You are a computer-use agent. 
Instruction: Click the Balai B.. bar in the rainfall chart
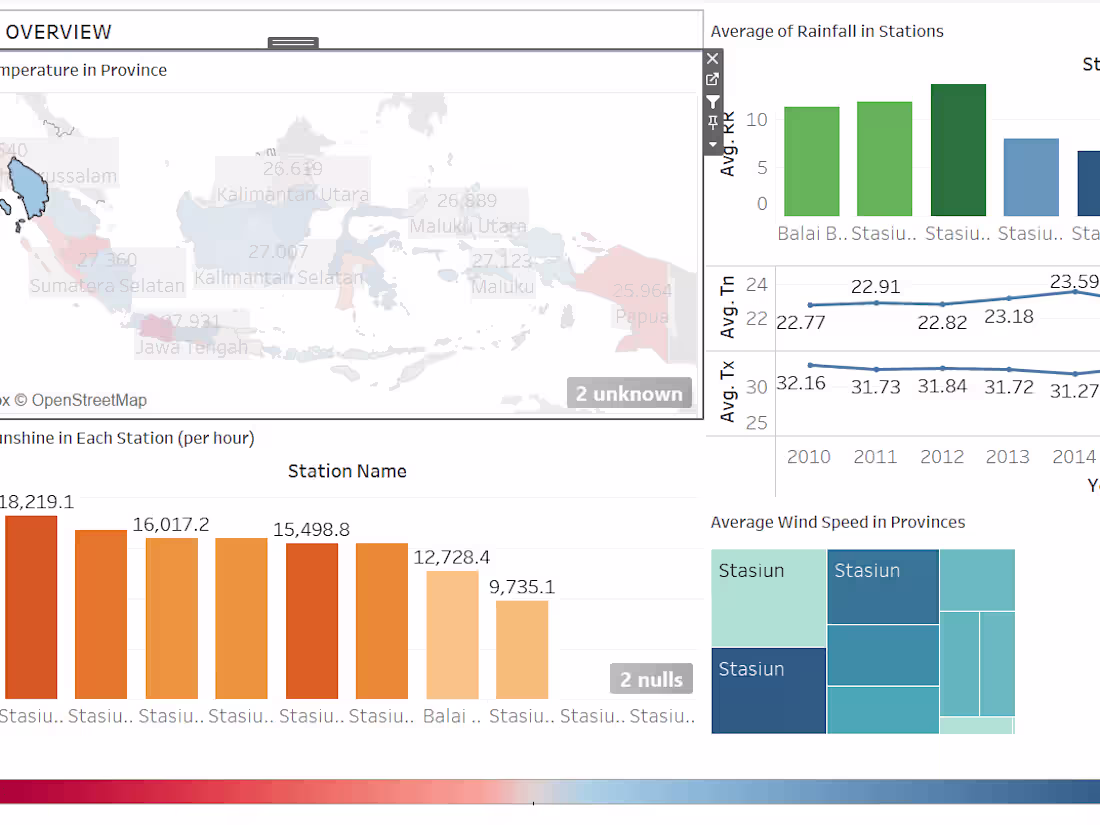[x=811, y=160]
